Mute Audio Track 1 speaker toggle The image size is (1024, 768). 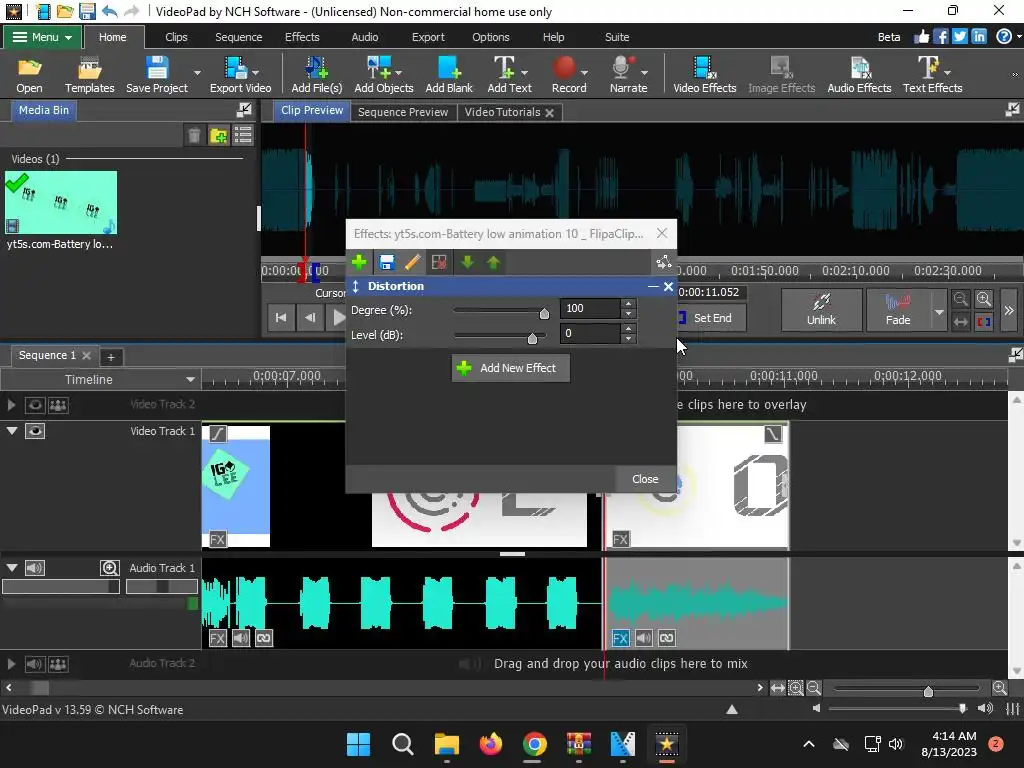point(35,568)
